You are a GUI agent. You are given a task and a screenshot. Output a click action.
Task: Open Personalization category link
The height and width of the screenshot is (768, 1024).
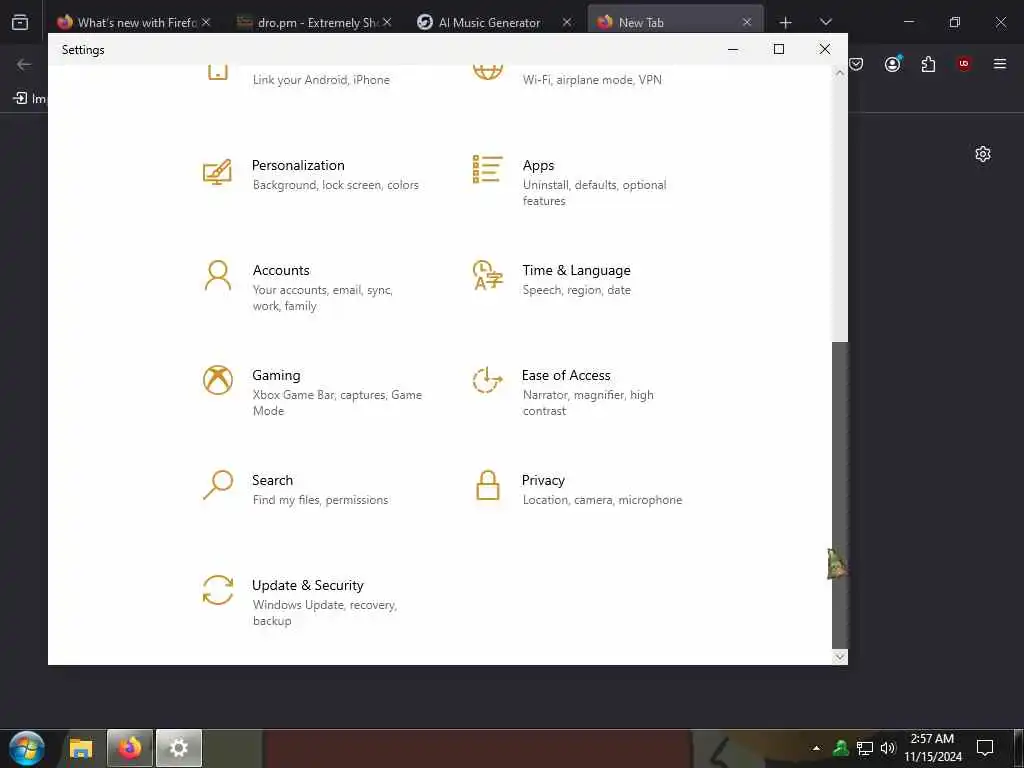[298, 165]
